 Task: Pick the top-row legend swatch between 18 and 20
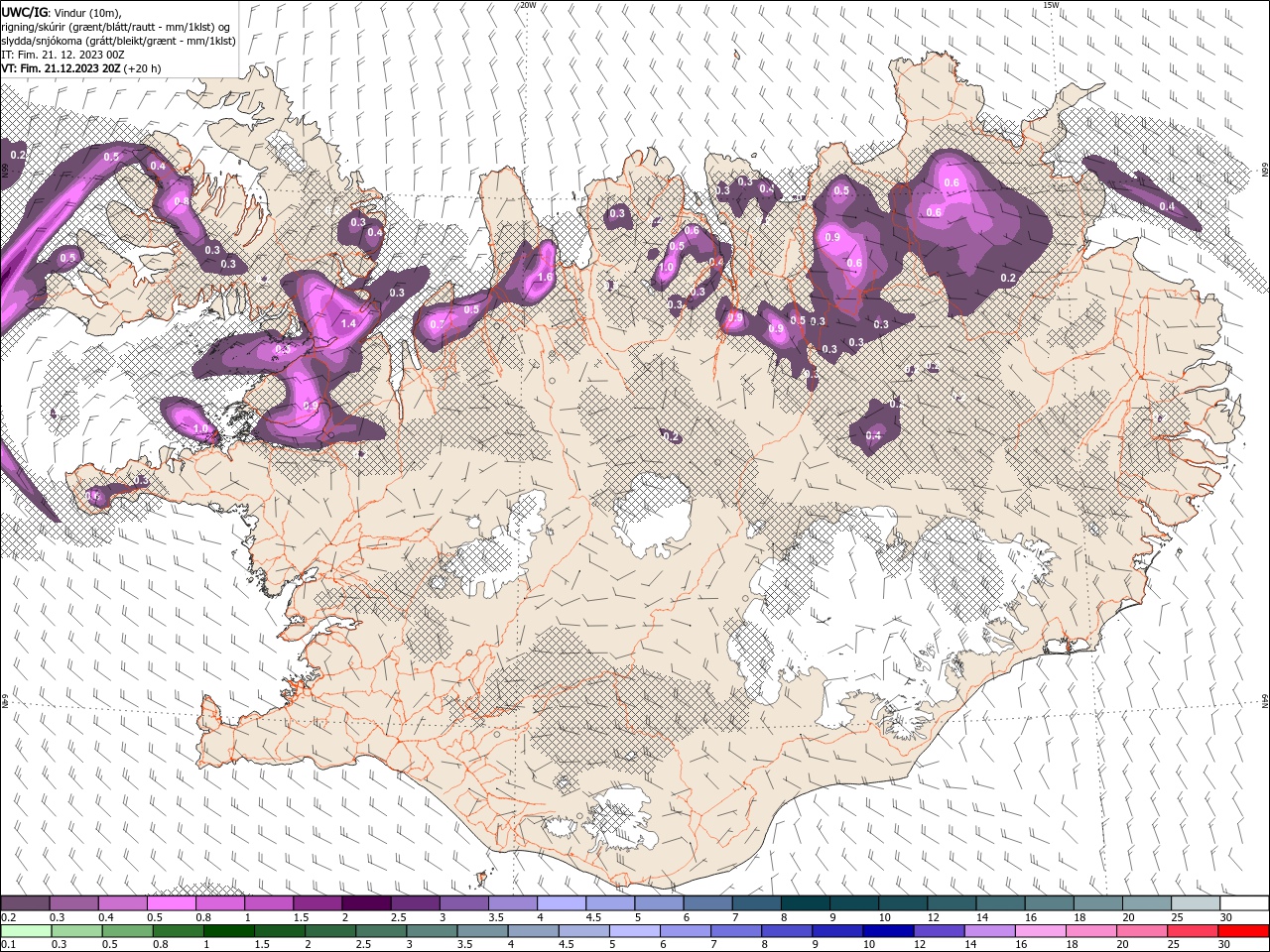1099,903
